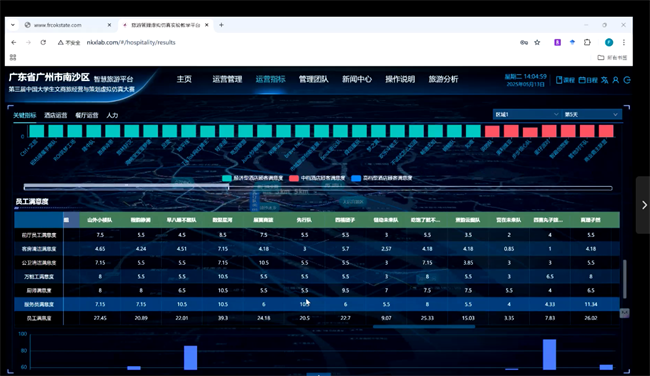Toggle the teal legend entry in chart
The height and width of the screenshot is (376, 650).
tap(252, 178)
